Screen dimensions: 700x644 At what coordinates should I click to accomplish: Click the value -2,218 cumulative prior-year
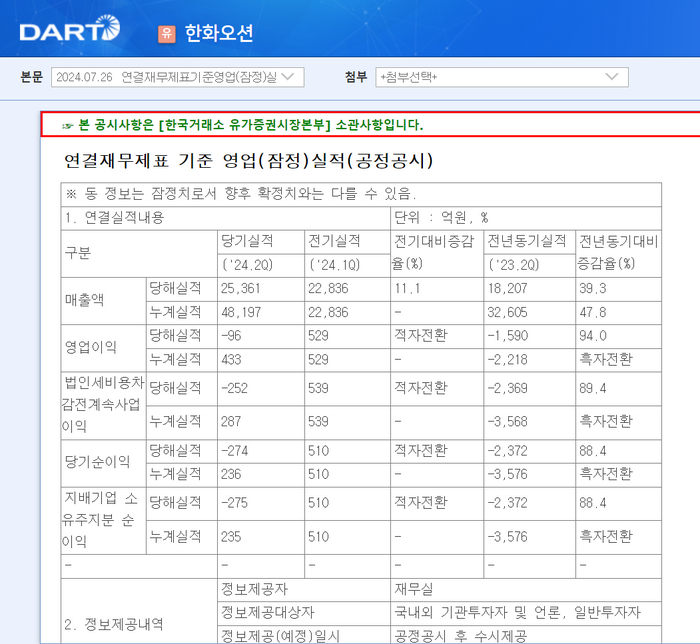coord(508,360)
